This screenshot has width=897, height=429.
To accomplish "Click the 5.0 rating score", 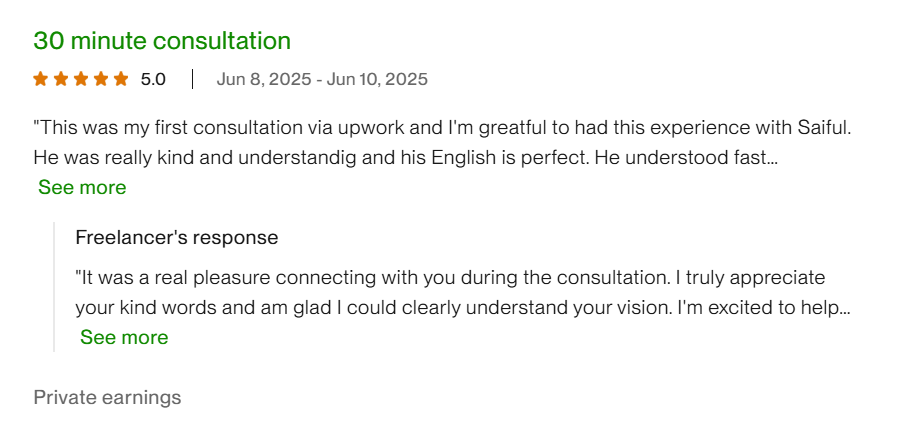I will [x=153, y=79].
